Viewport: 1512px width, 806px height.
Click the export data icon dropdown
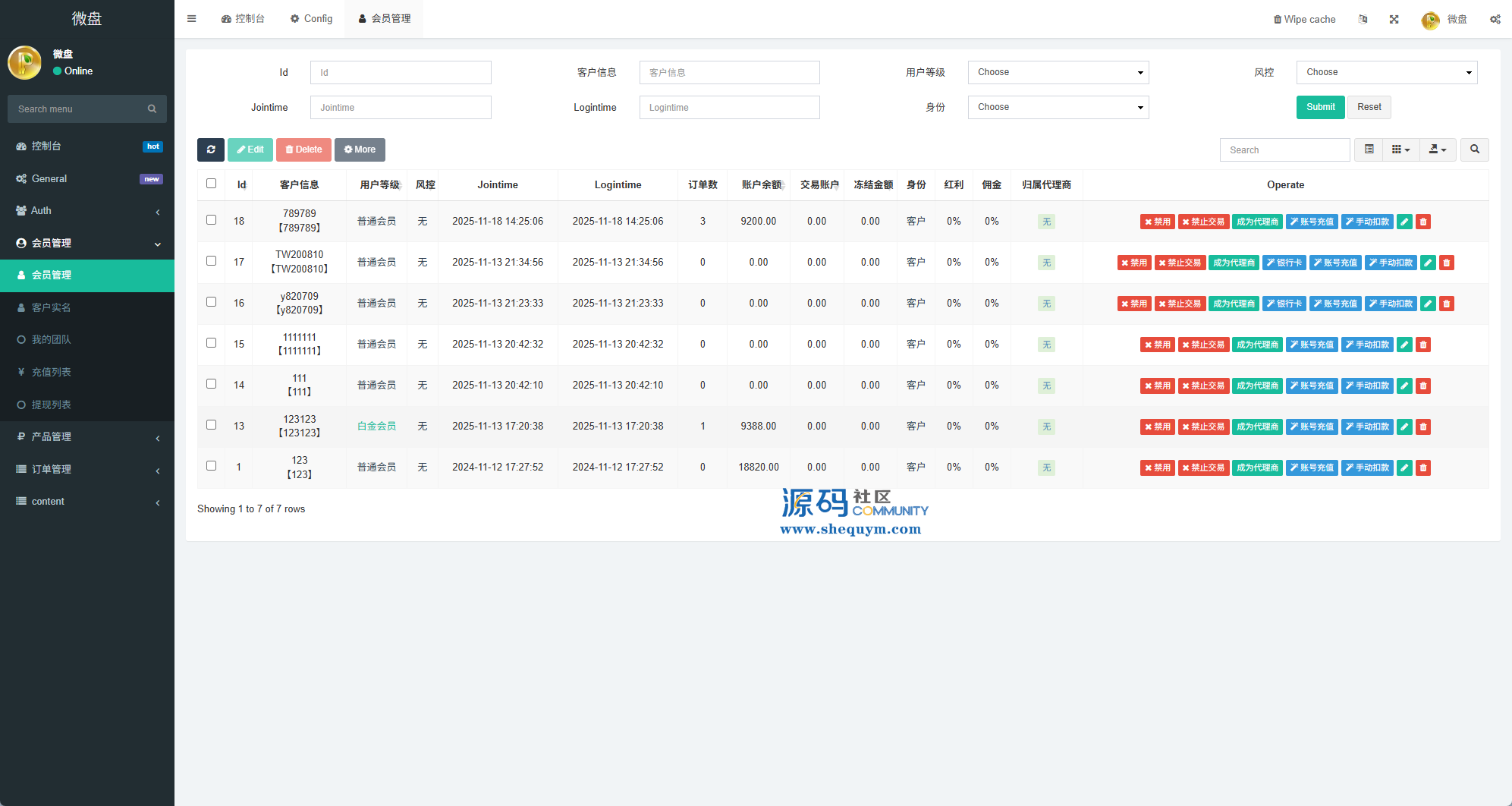click(x=1438, y=150)
